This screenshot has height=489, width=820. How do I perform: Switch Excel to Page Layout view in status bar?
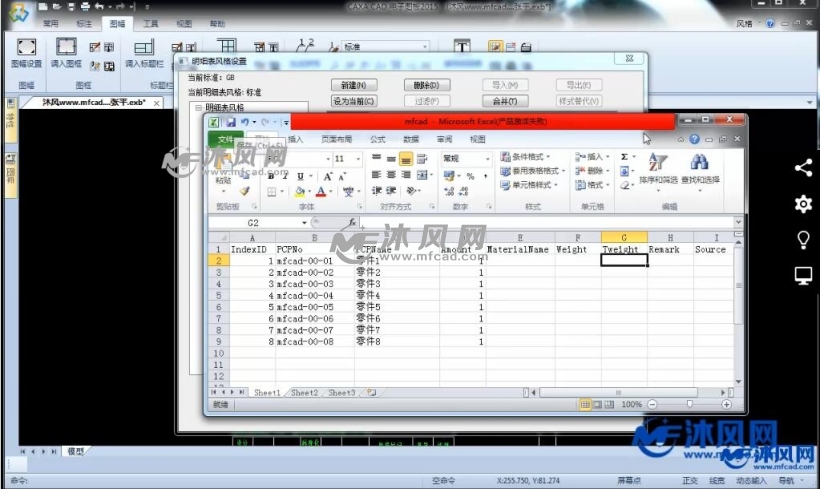click(597, 405)
